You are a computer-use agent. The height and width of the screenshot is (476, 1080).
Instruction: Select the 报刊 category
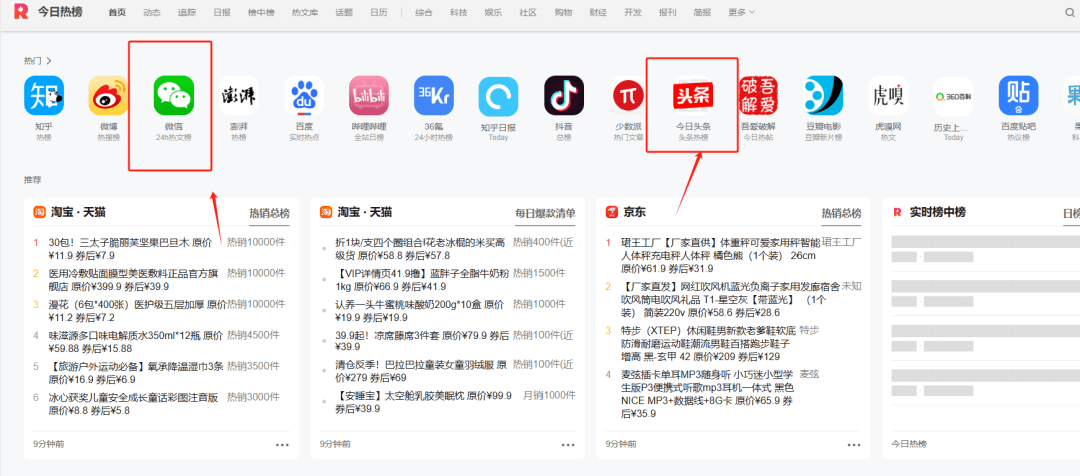click(667, 12)
